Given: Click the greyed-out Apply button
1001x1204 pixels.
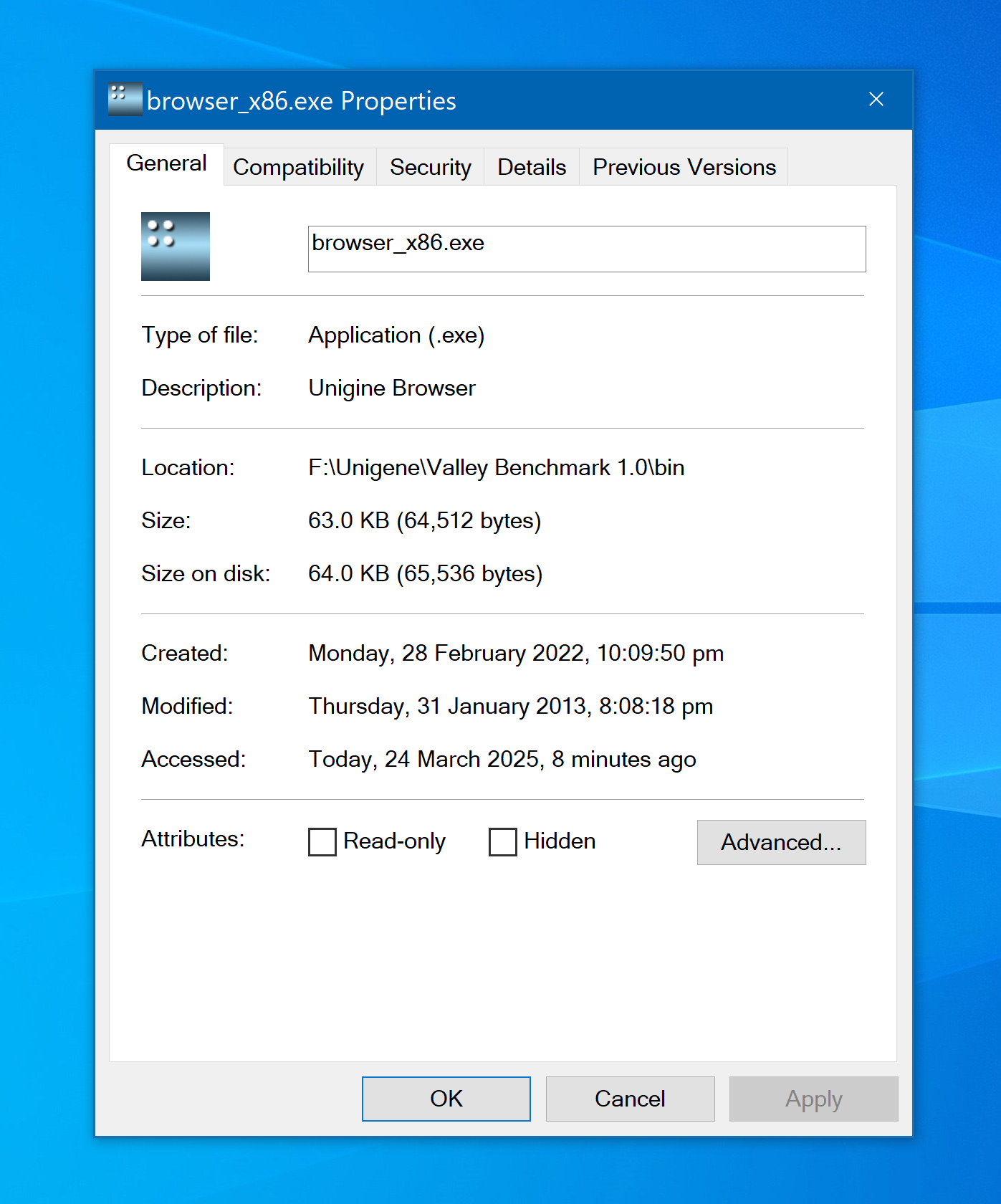Looking at the screenshot, I should pyautogui.click(x=813, y=1099).
